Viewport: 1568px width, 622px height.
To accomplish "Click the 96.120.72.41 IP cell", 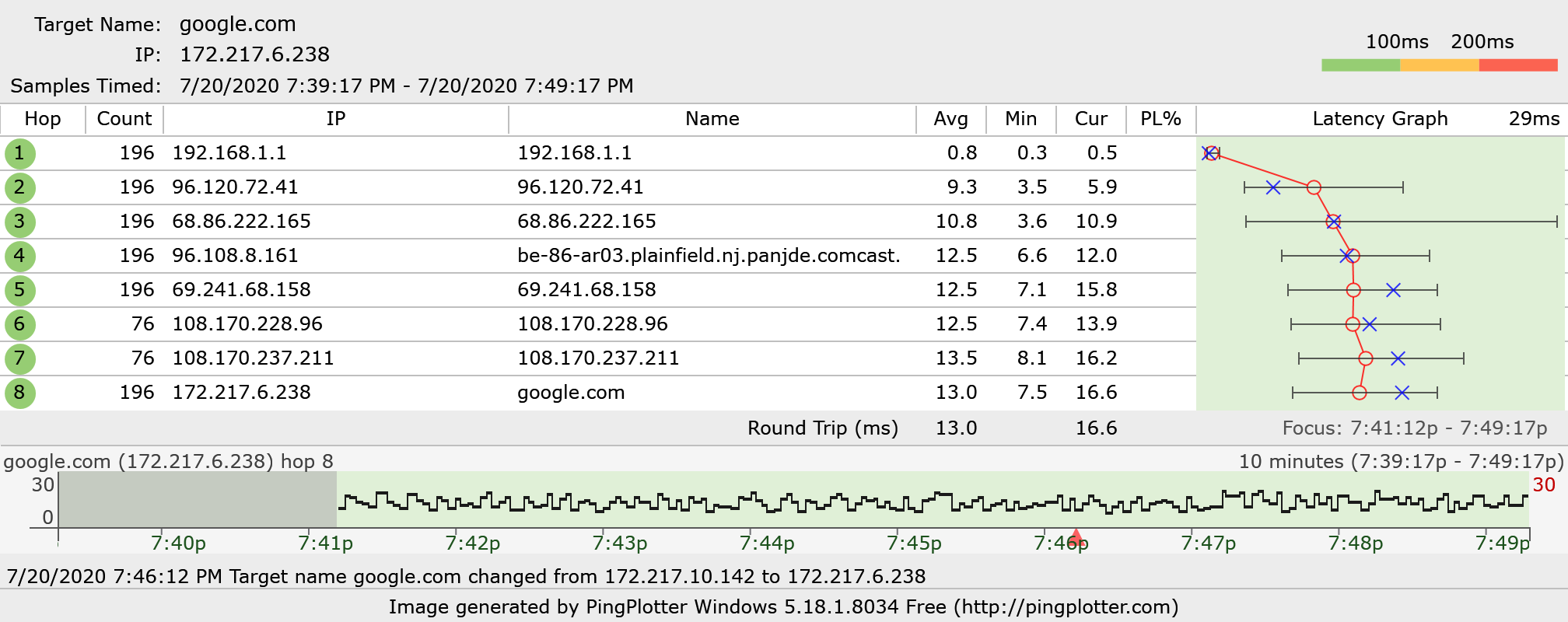I will (x=235, y=187).
